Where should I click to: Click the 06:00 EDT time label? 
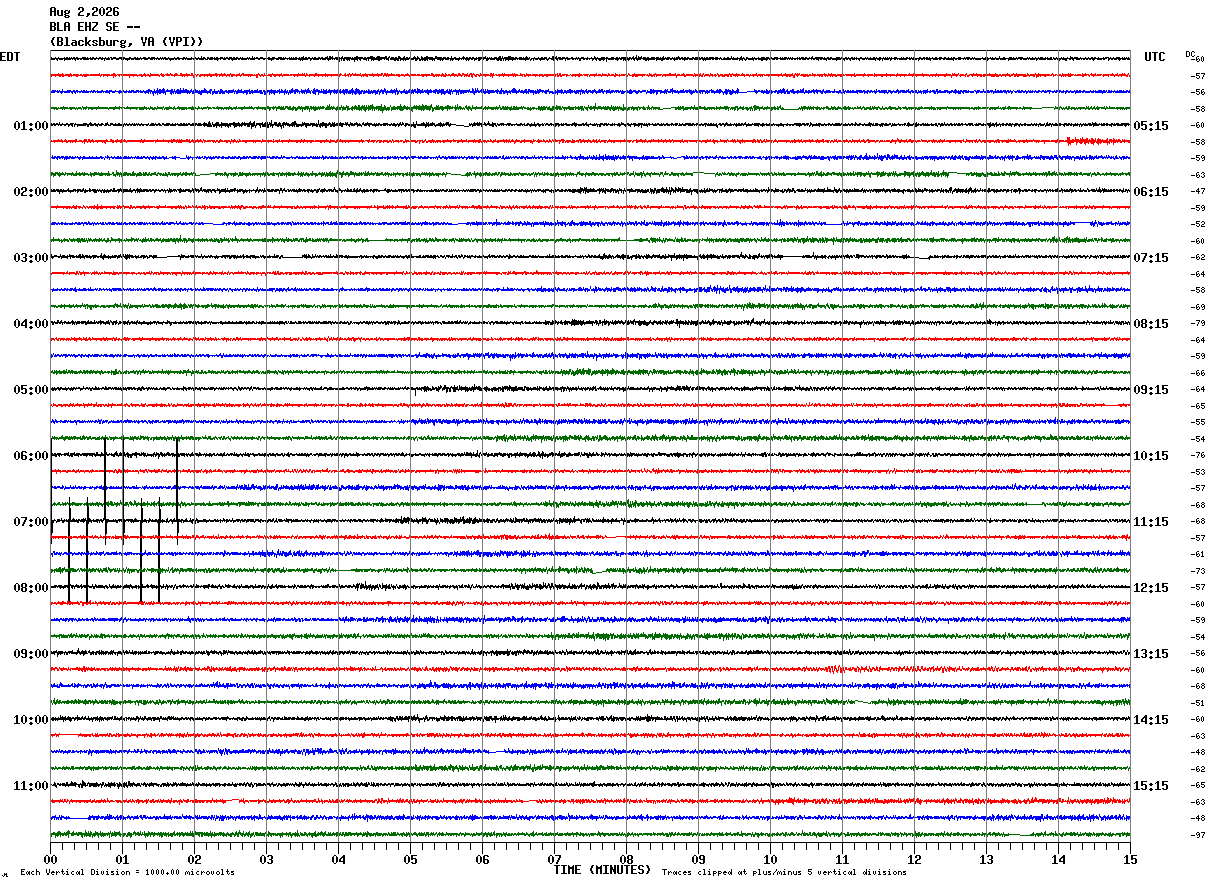(x=31, y=456)
